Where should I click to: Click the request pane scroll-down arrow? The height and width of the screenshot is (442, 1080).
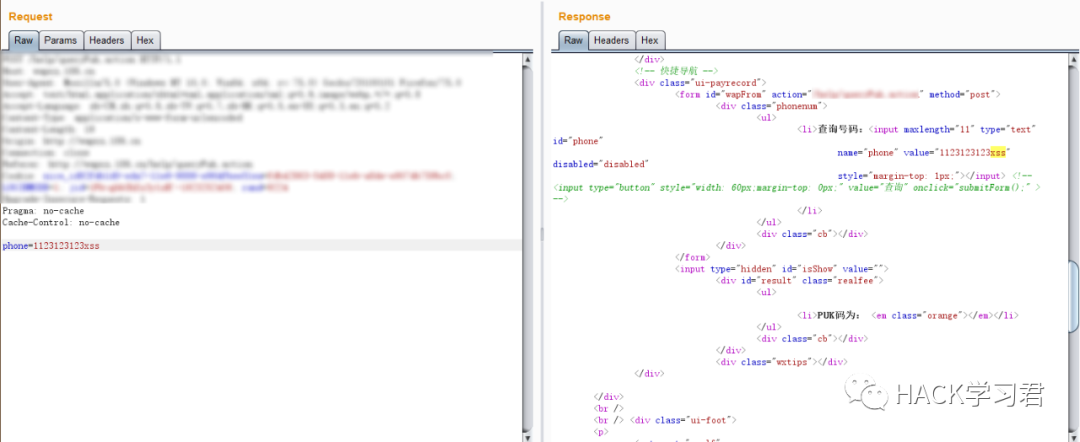point(528,436)
